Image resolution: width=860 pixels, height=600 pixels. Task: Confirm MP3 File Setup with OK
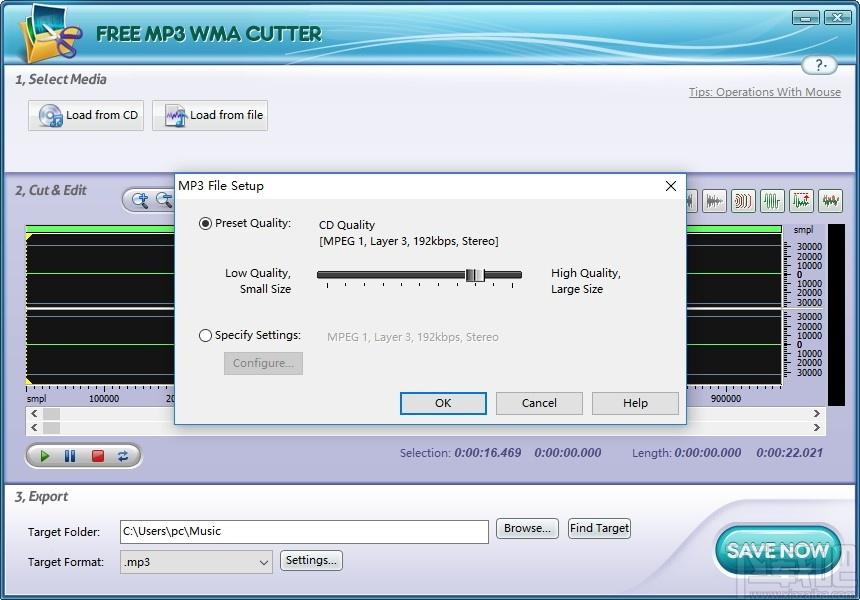(443, 403)
